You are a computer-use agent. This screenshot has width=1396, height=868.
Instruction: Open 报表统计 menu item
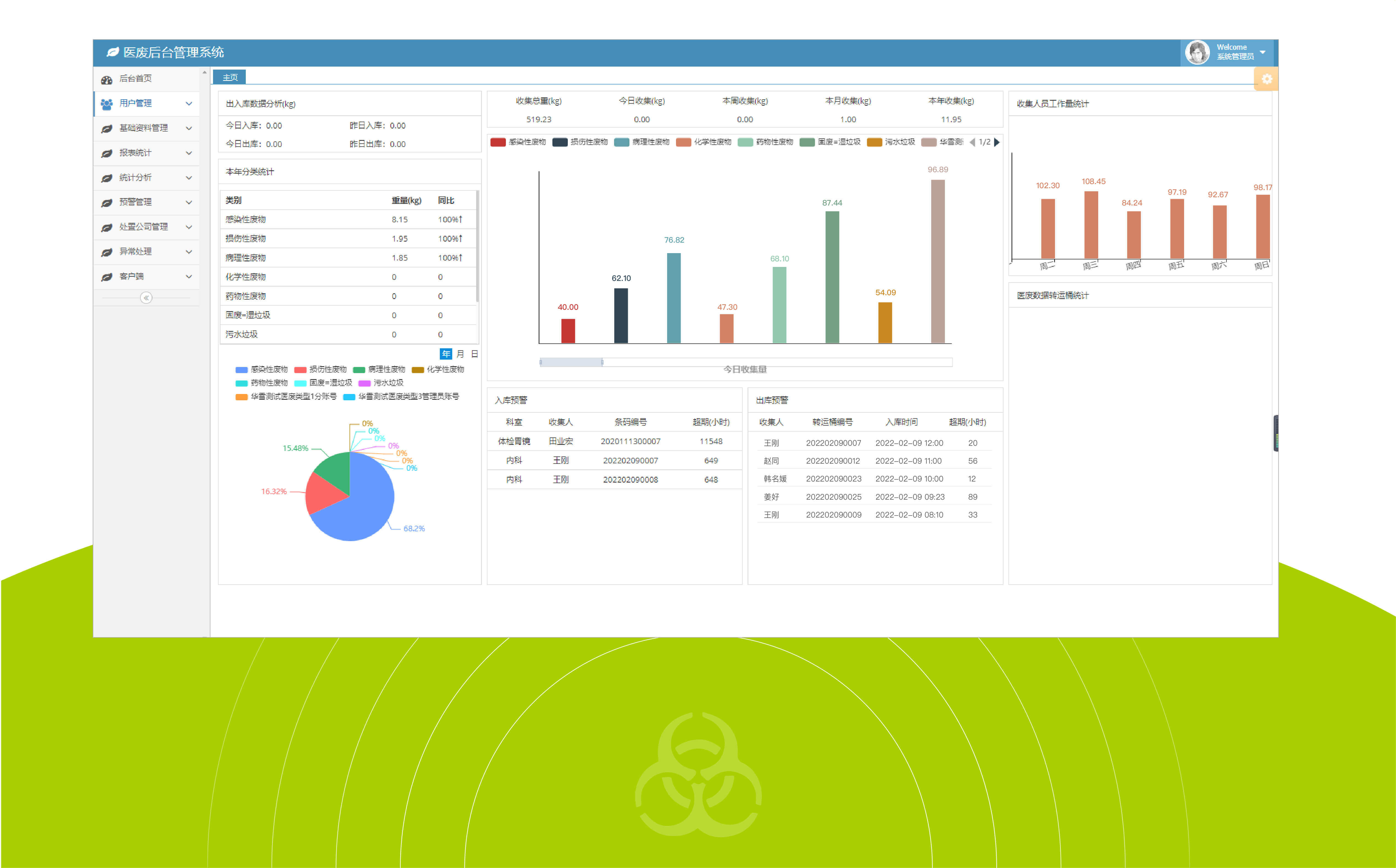(146, 153)
